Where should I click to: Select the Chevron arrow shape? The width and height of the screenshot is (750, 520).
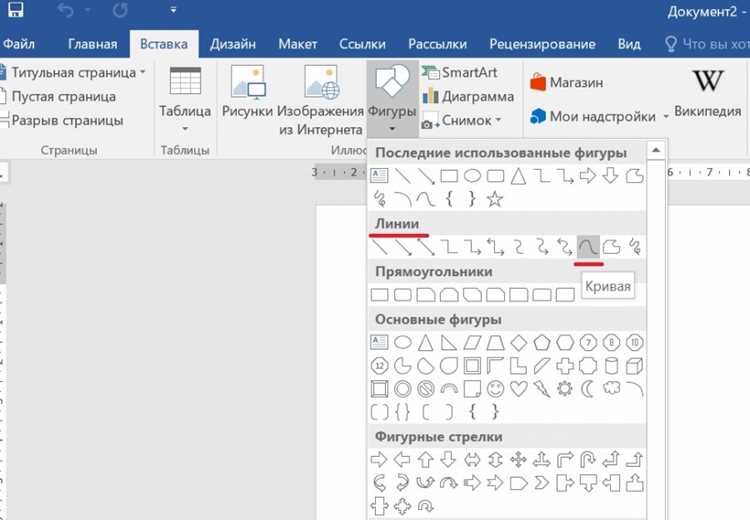coord(541,483)
